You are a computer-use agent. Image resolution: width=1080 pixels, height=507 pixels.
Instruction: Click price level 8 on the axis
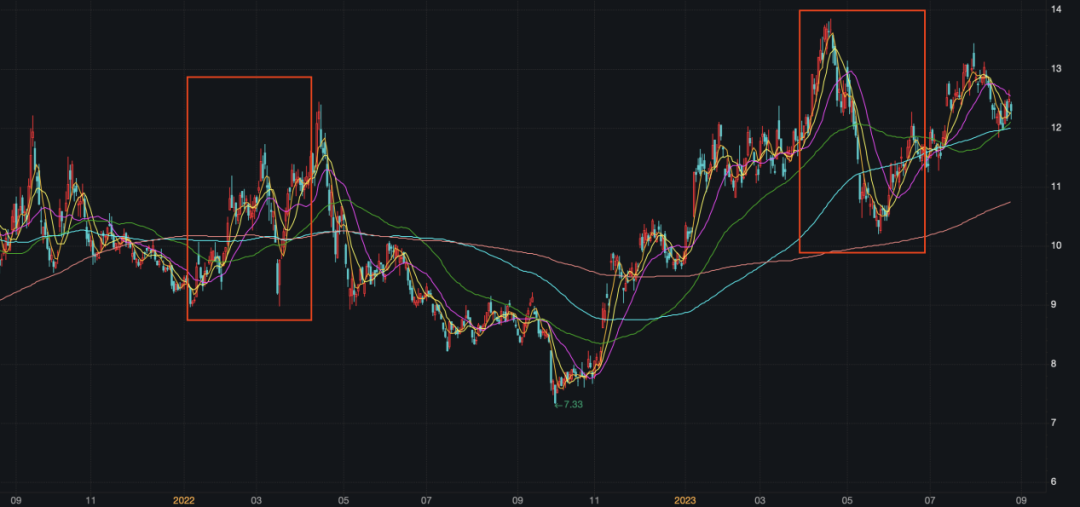click(1055, 363)
